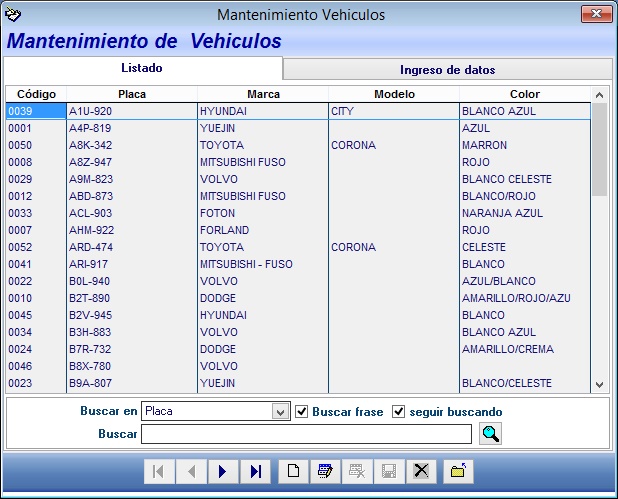The height and width of the screenshot is (499, 618).
Task: Click the FORLAND brand cell
Action: pos(263,230)
